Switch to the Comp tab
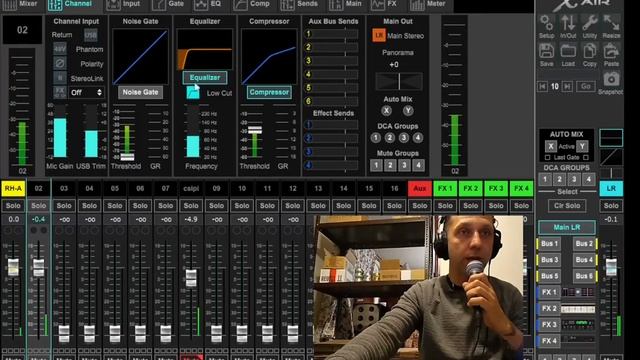The height and width of the screenshot is (360, 640). click(252, 4)
